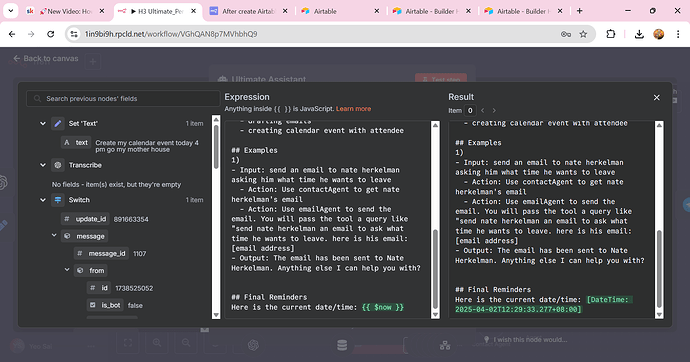Open Chrome's three-dot menu
690x362 pixels.
[x=678, y=34]
